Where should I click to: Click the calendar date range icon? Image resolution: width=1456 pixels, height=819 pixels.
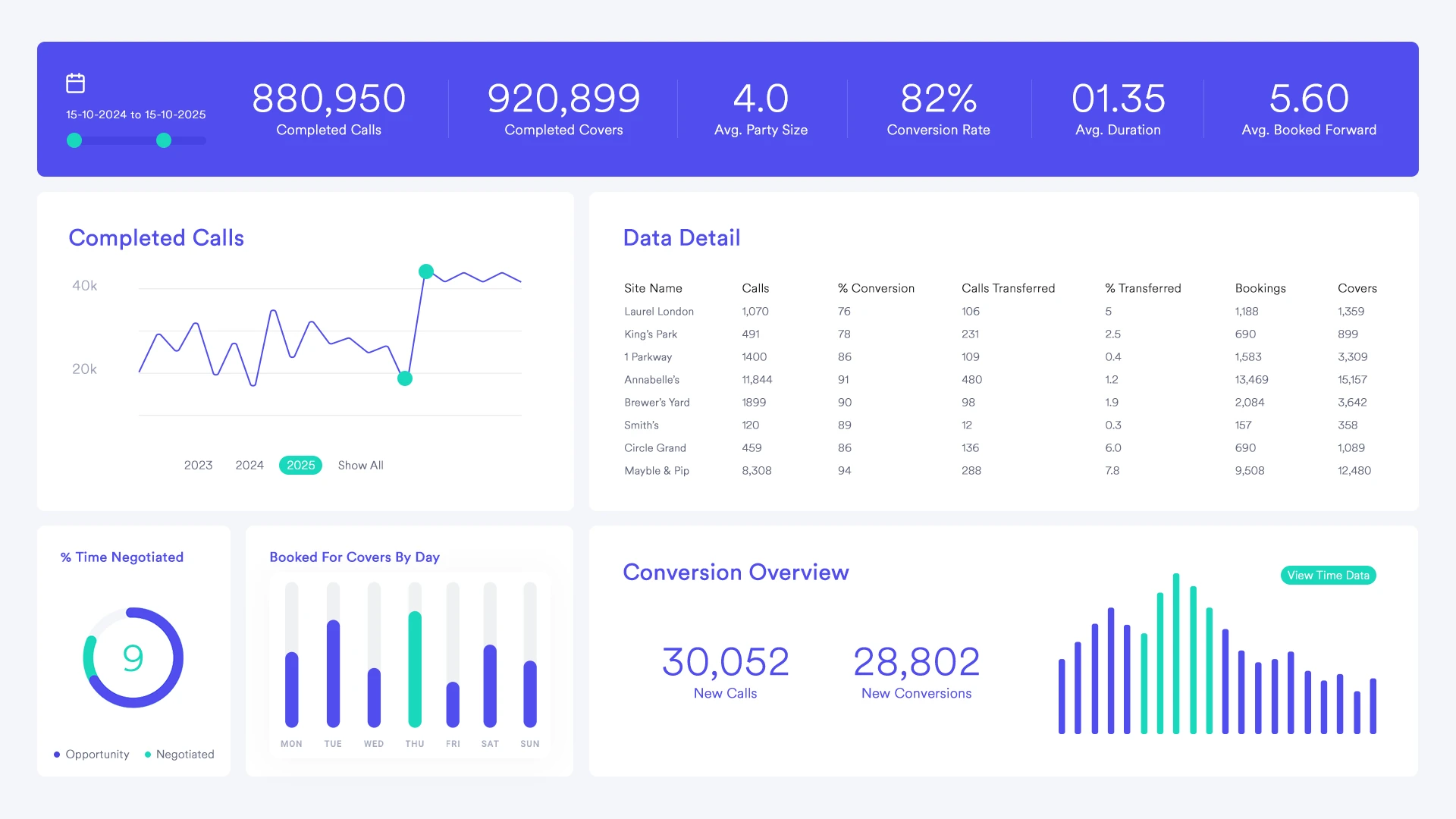tap(75, 83)
